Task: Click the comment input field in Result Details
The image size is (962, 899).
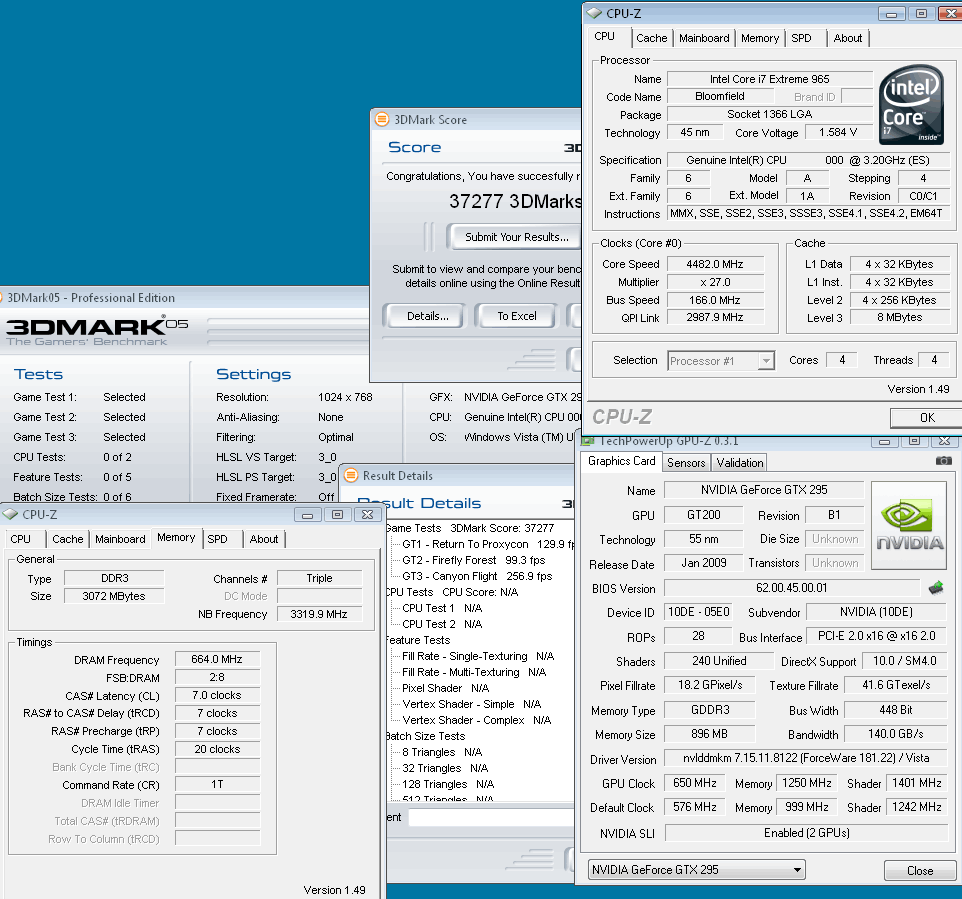Action: point(491,817)
